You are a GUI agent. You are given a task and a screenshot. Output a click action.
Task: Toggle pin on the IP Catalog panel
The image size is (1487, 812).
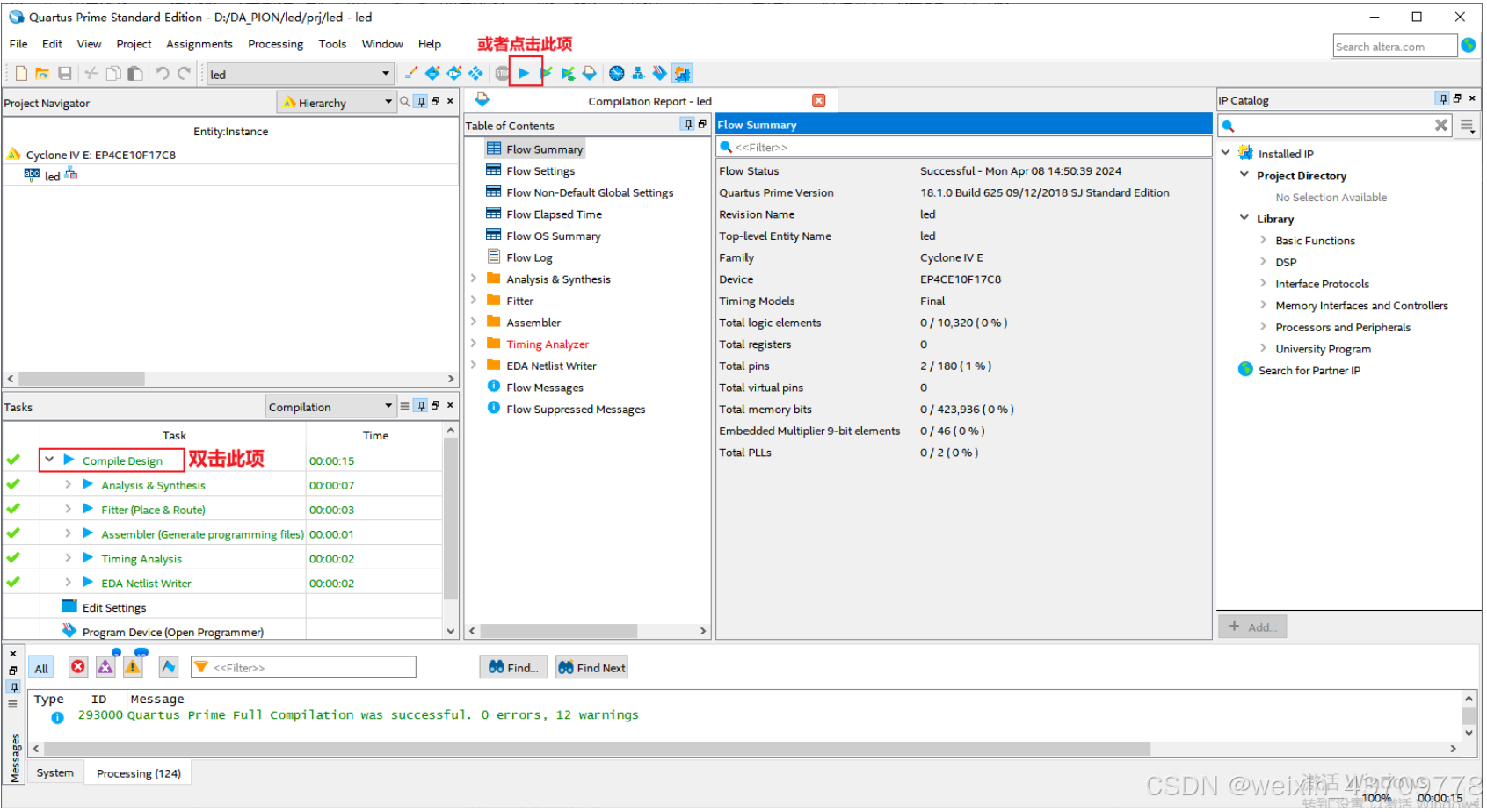pyautogui.click(x=1442, y=98)
